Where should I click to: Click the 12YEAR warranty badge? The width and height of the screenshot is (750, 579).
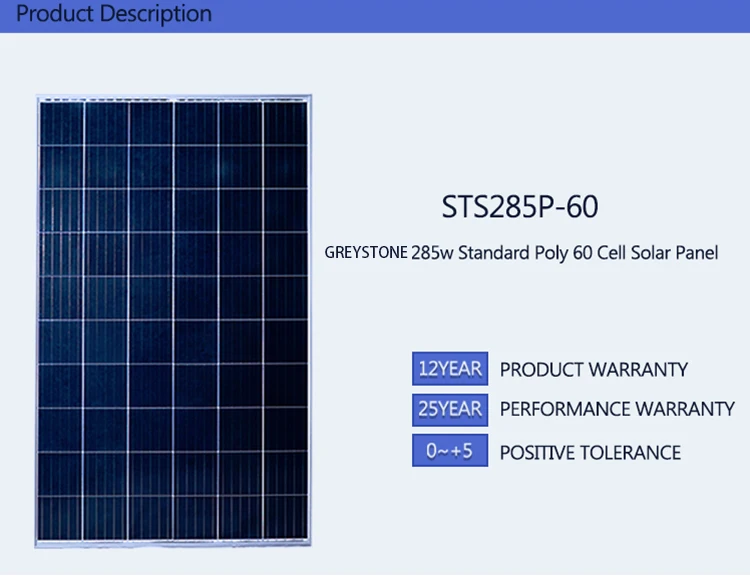450,368
